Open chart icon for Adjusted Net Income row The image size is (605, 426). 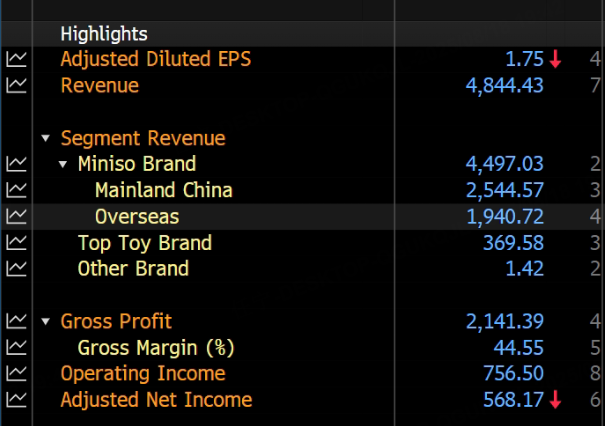pyautogui.click(x=16, y=400)
